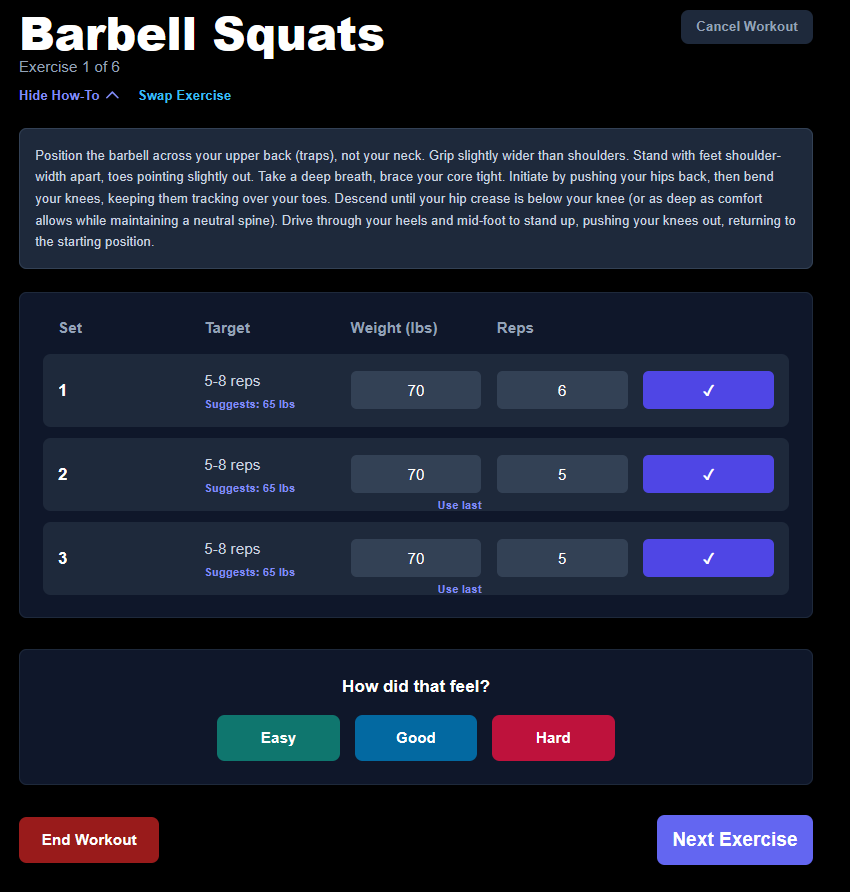Image resolution: width=850 pixels, height=892 pixels.
Task: Toggle set 1 completion checkmark
Action: coord(708,390)
